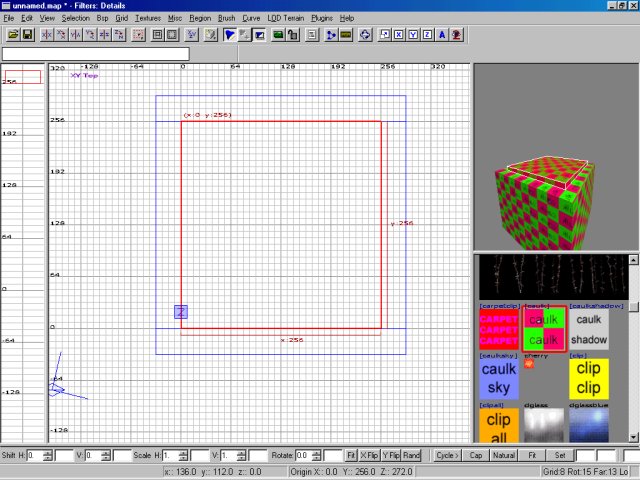
Task: Click the Cap button
Action: tap(476, 455)
